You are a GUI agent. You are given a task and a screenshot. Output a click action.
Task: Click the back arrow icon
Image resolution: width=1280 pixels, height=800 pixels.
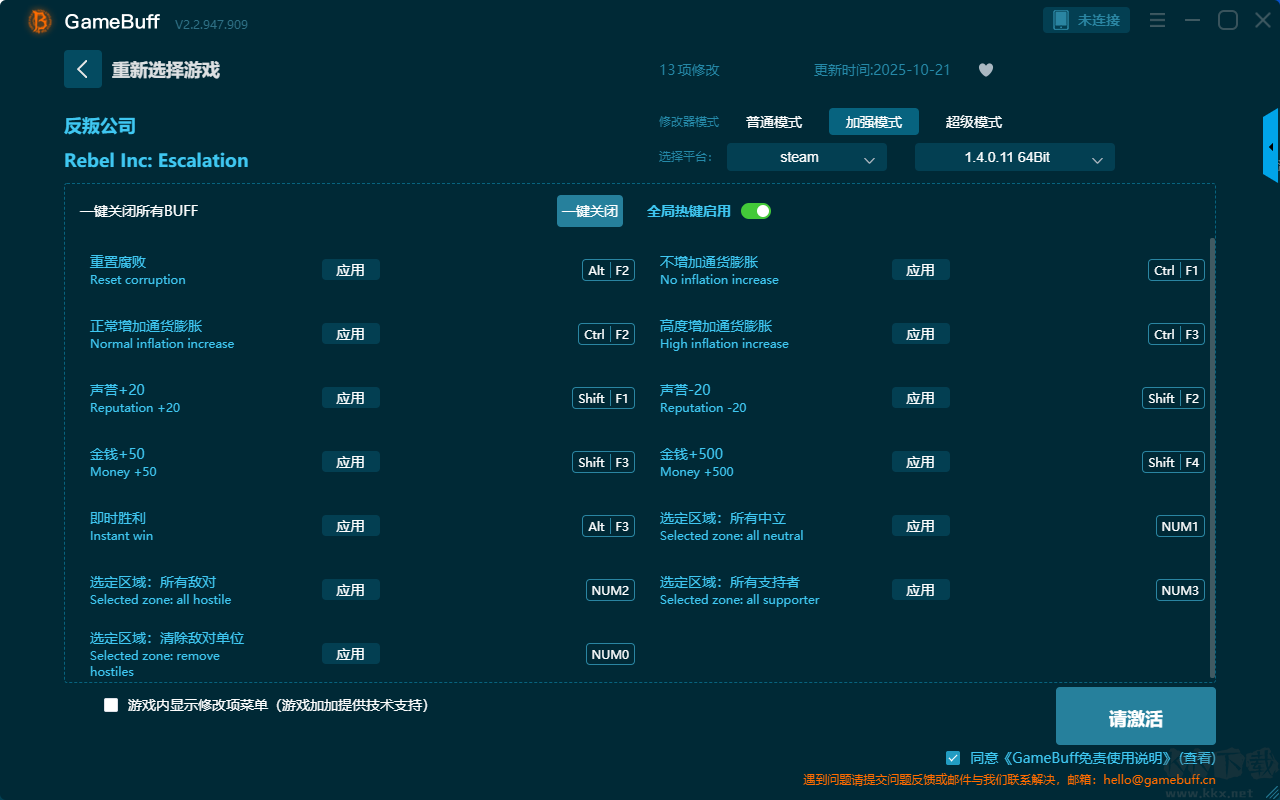click(82, 69)
